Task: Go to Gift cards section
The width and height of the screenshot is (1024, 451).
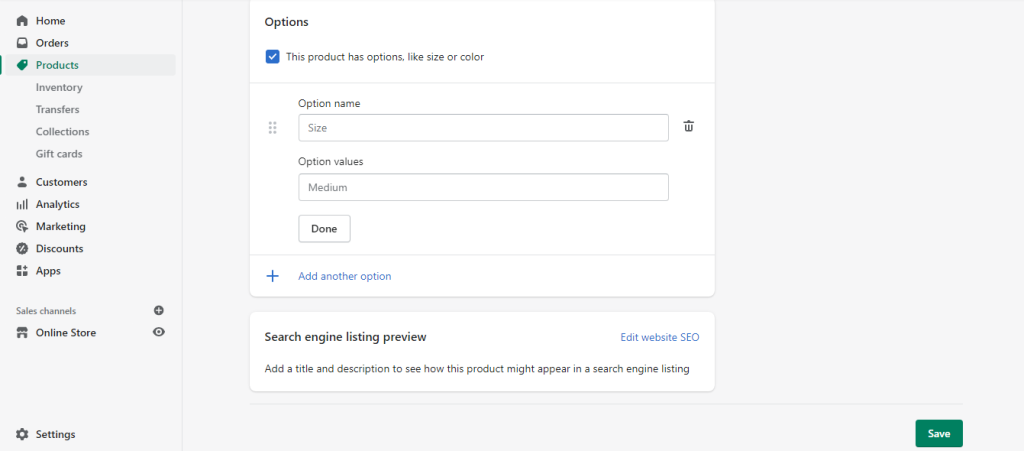Action: (x=59, y=154)
